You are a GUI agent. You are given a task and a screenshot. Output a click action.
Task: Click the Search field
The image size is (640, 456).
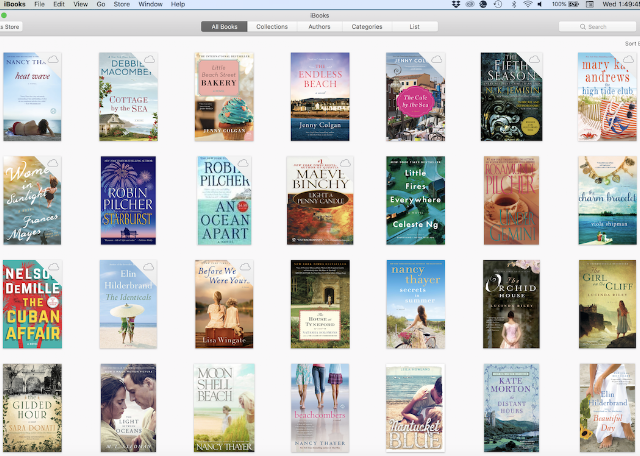coord(599,27)
